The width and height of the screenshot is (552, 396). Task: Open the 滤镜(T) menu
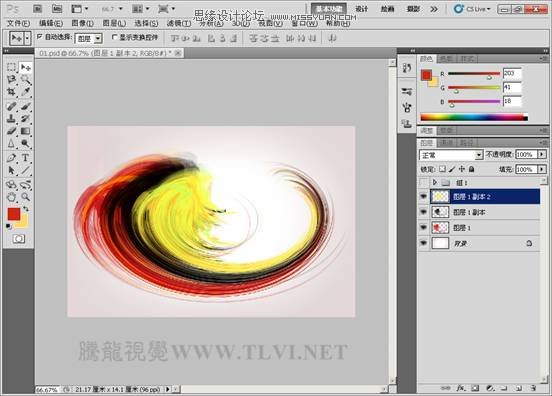tap(179, 23)
